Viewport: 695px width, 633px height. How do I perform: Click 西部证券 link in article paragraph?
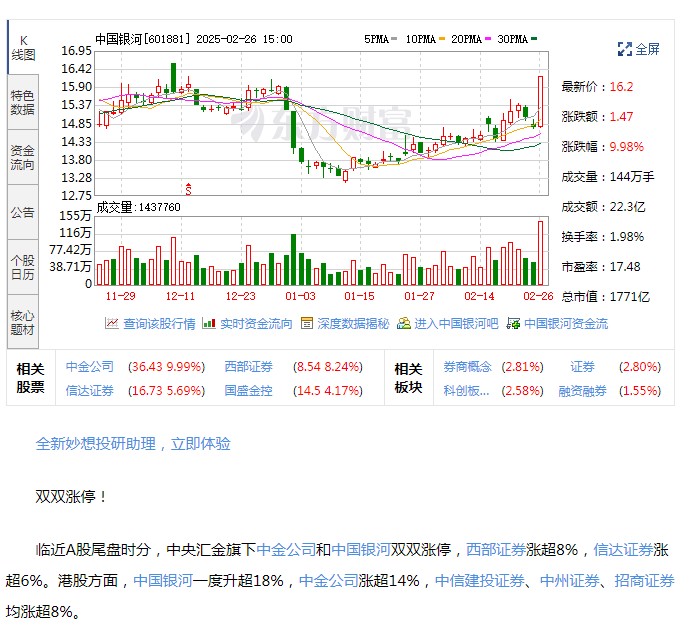(x=496, y=550)
